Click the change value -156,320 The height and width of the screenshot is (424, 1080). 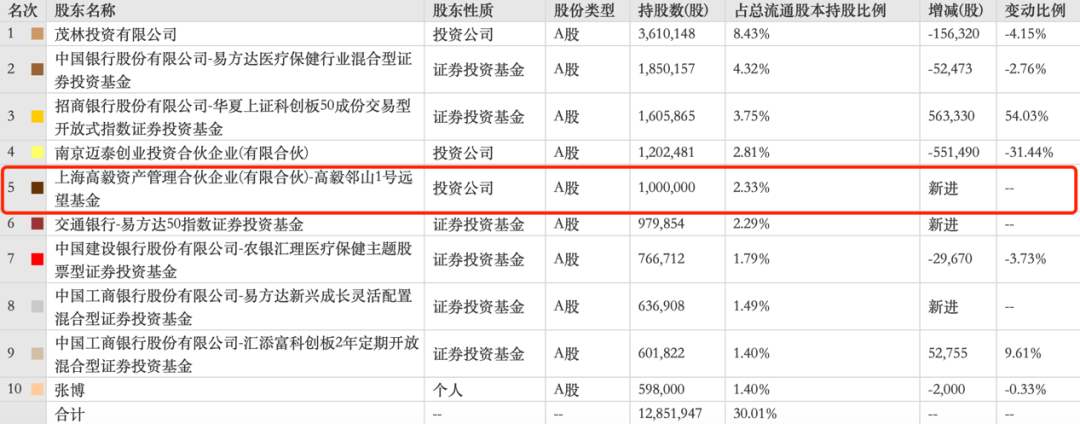tap(953, 33)
